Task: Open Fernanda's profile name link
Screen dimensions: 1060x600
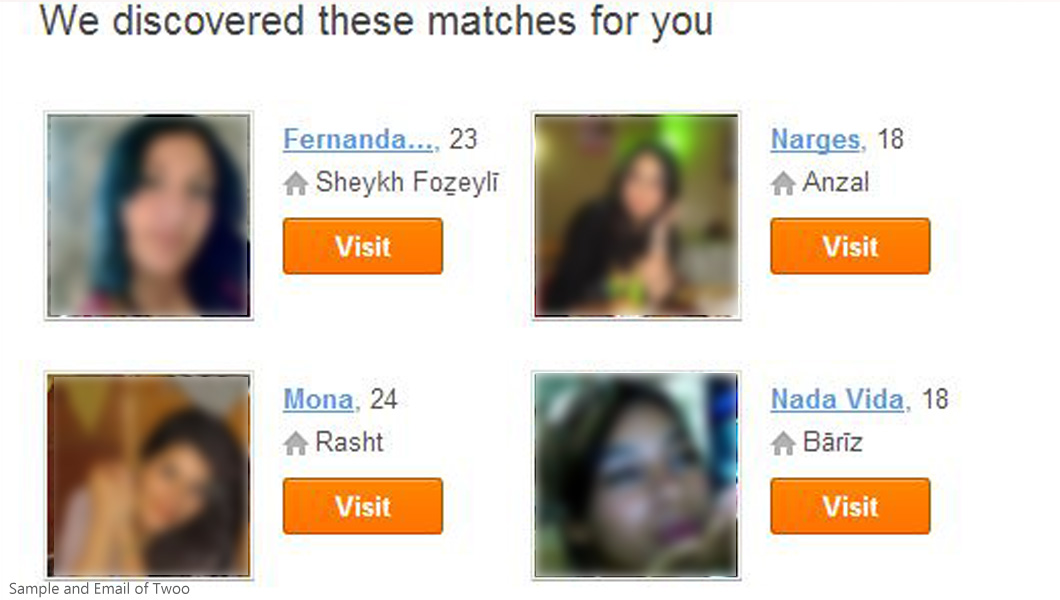Action: pos(358,140)
